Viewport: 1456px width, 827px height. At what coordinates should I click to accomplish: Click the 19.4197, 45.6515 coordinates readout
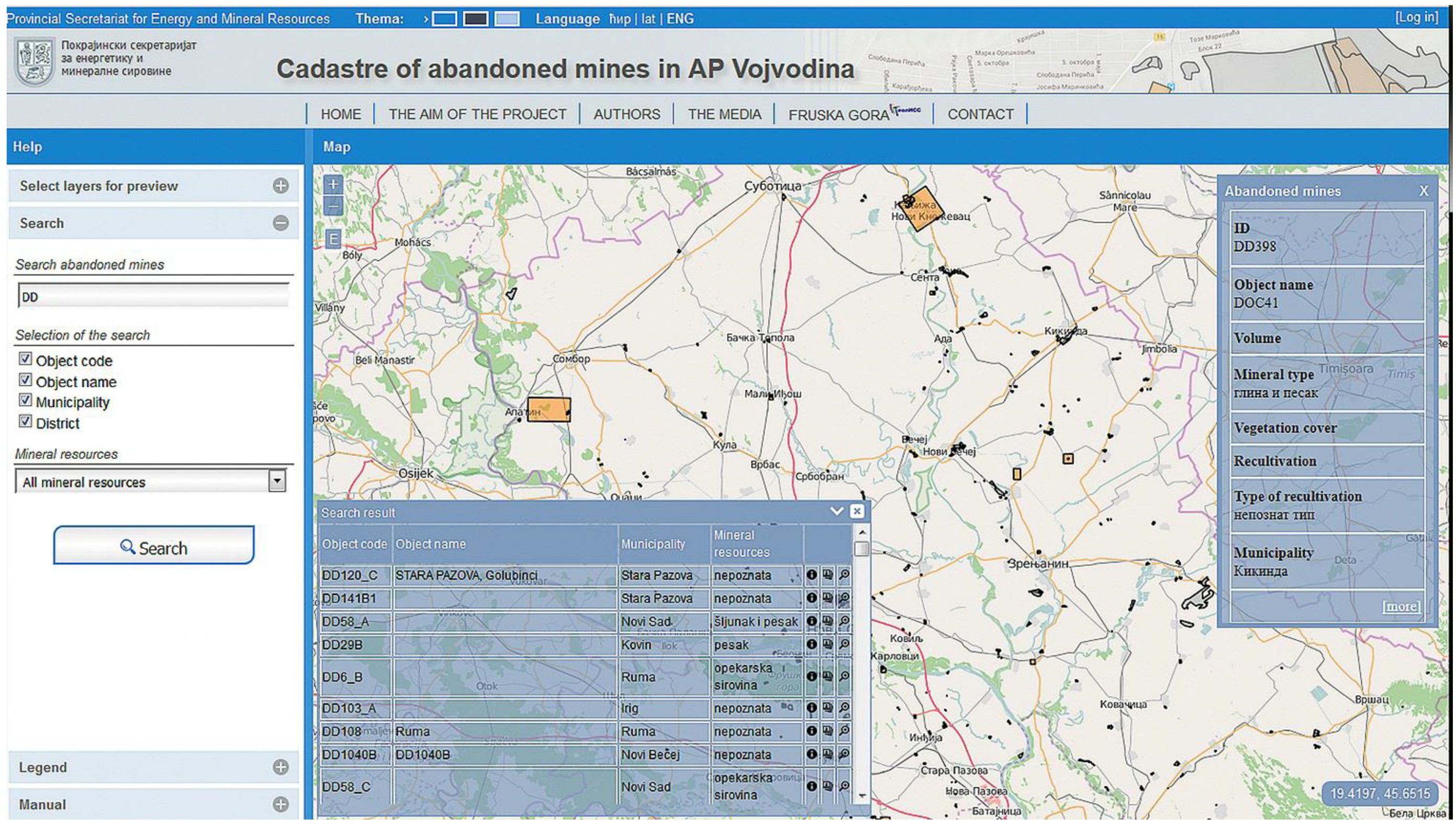[x=1380, y=793]
